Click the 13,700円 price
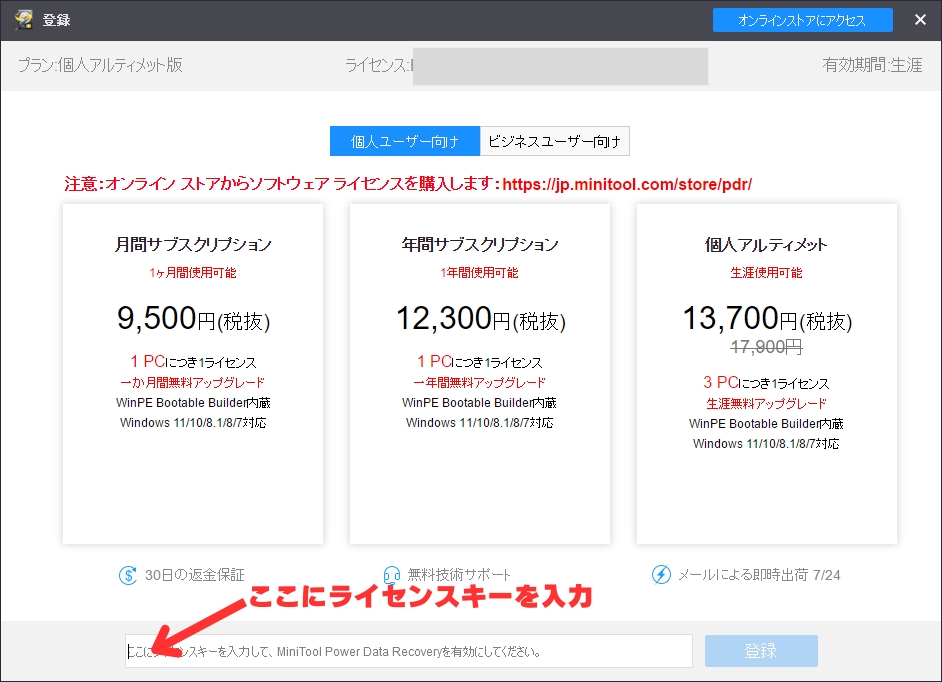This screenshot has width=942, height=682. click(767, 318)
